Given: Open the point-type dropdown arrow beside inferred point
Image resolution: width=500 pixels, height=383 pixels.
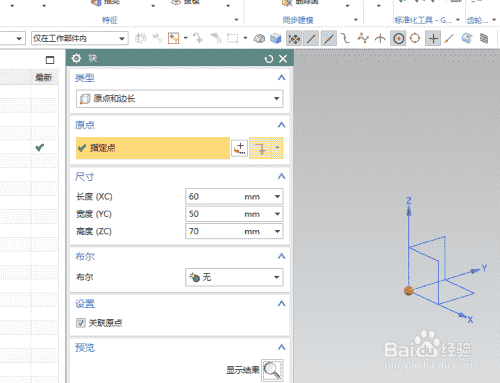Looking at the screenshot, I should [277, 148].
